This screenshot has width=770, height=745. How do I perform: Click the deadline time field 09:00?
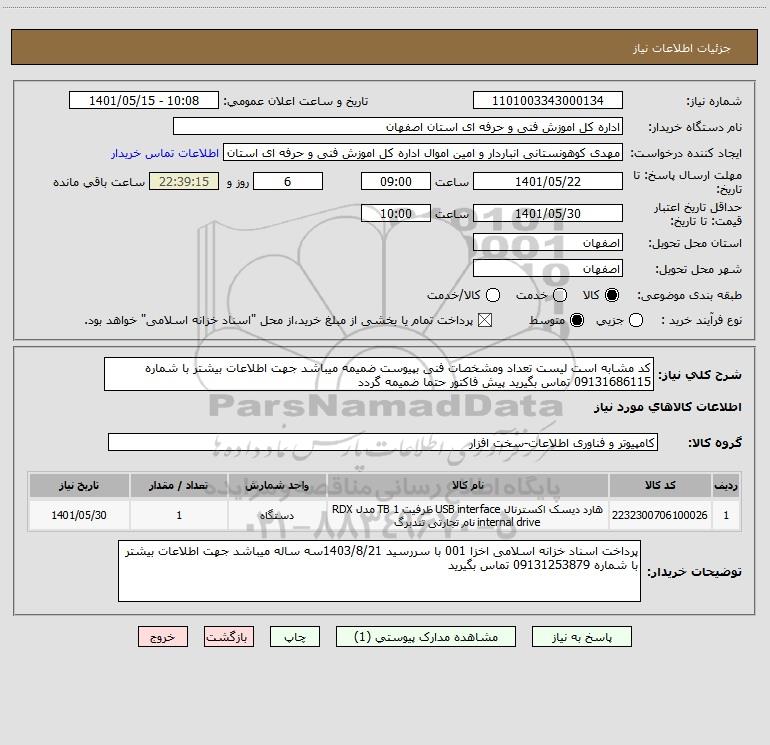(x=396, y=182)
